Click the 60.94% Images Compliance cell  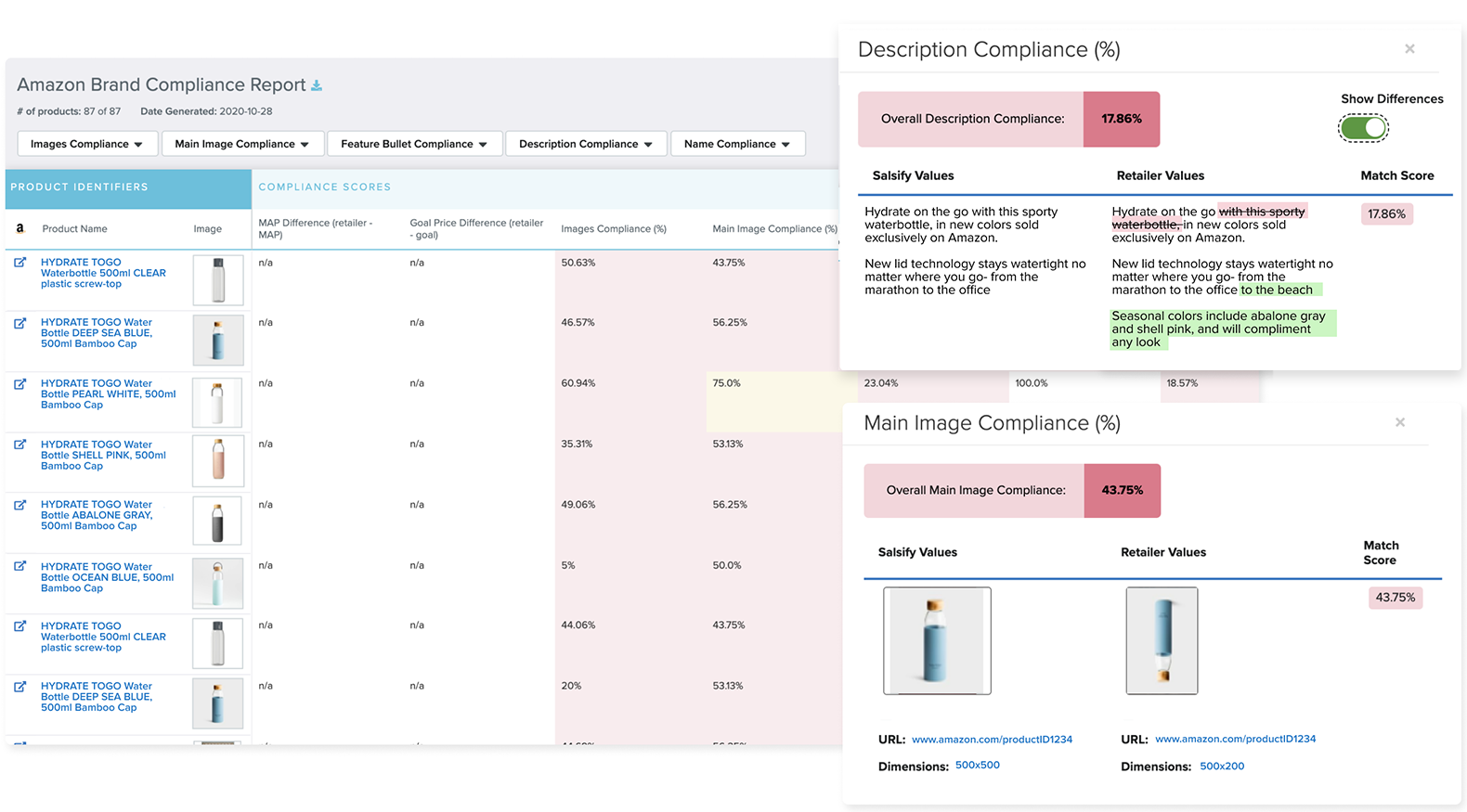[x=630, y=402]
